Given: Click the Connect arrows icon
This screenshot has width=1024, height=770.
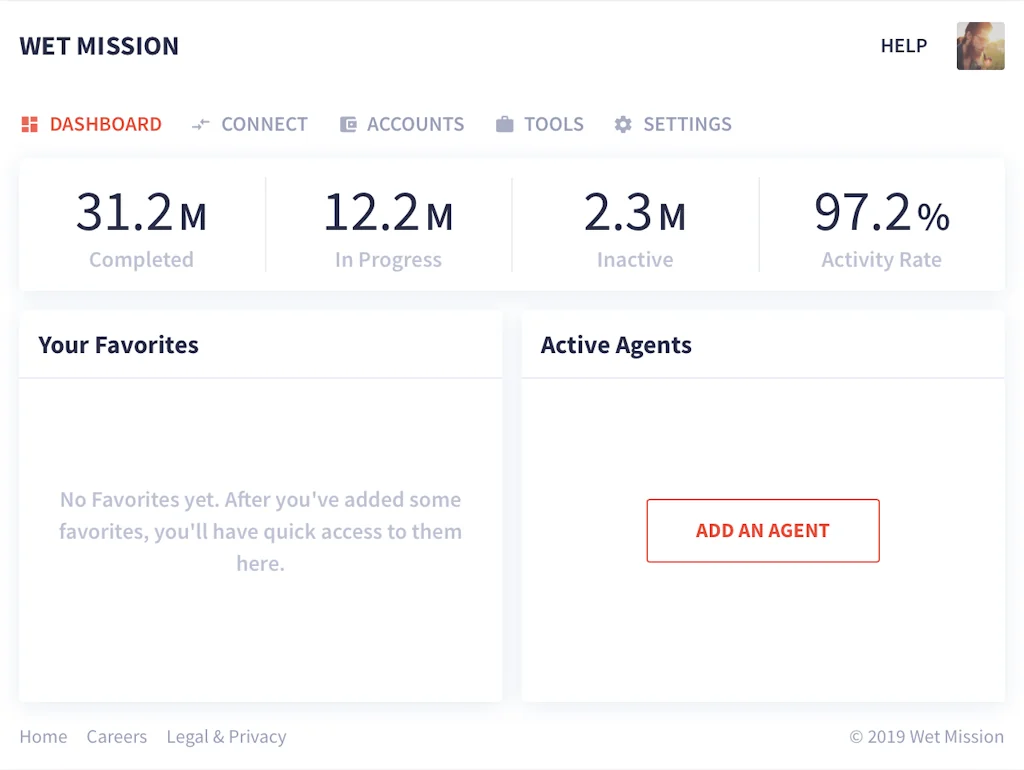Looking at the screenshot, I should pos(201,125).
